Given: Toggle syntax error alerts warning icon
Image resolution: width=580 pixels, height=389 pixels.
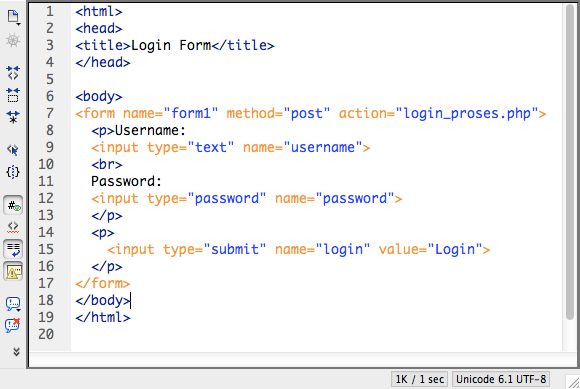Looking at the screenshot, I should (x=13, y=271).
